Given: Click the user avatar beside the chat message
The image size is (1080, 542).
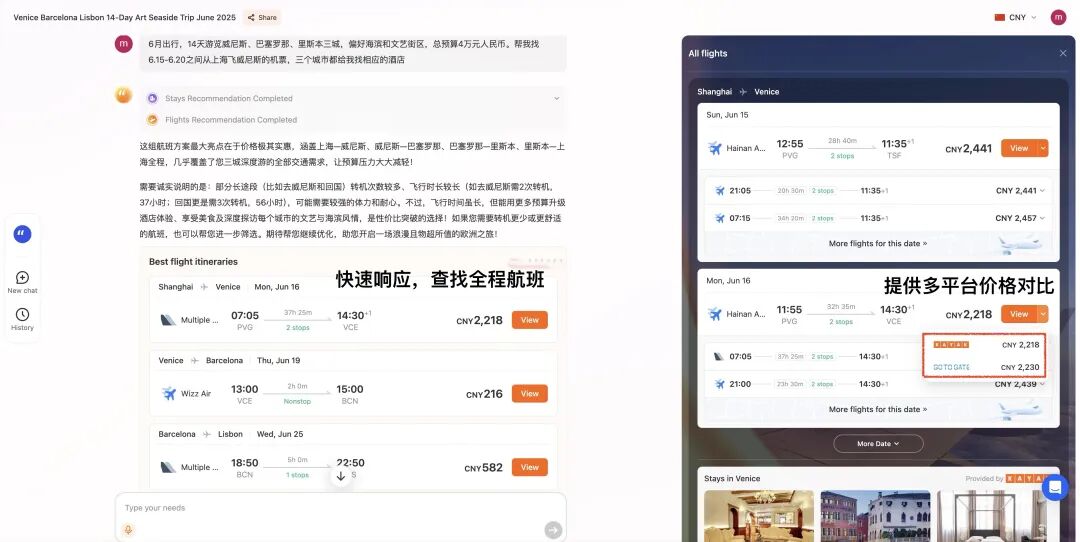Looking at the screenshot, I should (x=123, y=44).
